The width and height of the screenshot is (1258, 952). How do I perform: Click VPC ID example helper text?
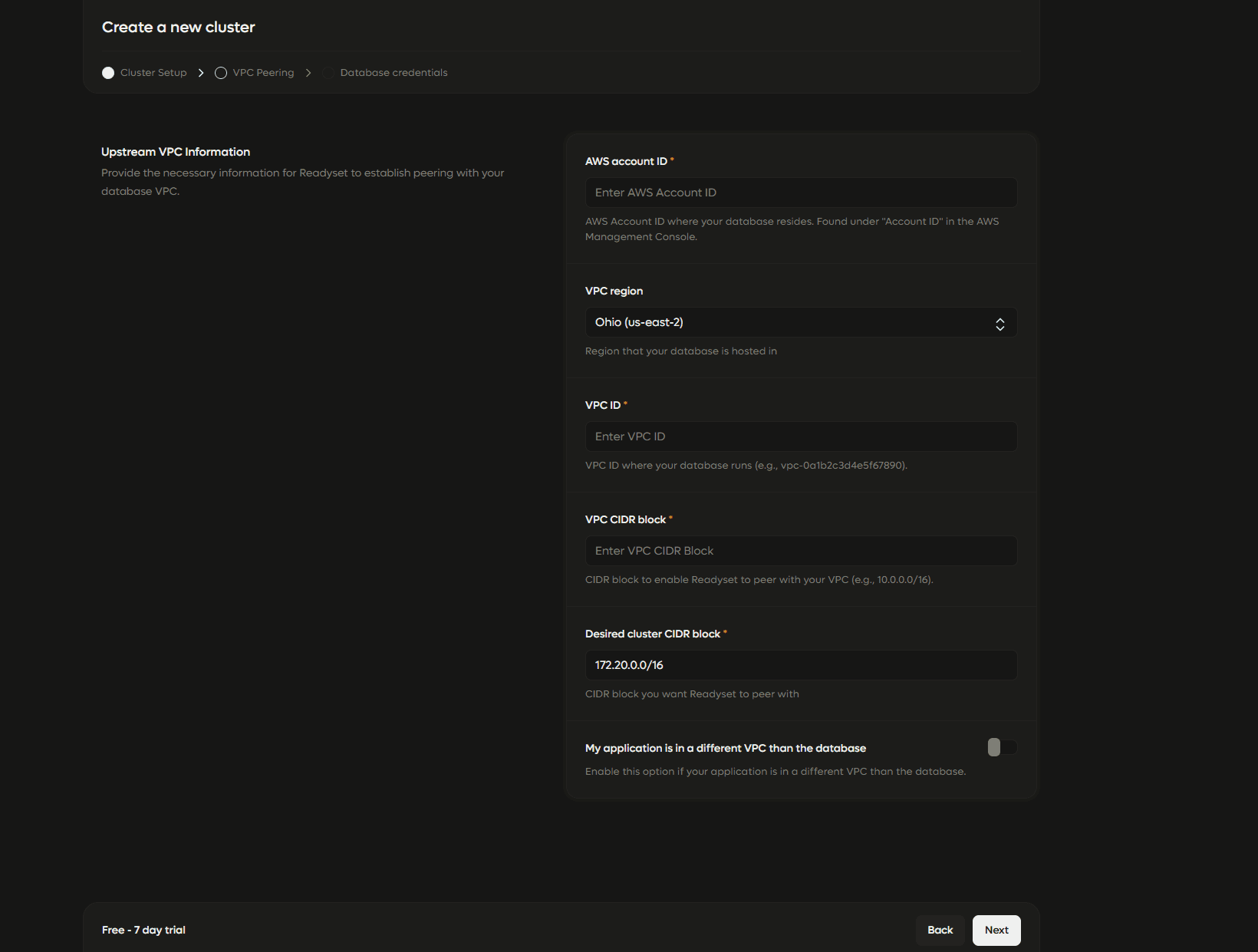coord(746,465)
